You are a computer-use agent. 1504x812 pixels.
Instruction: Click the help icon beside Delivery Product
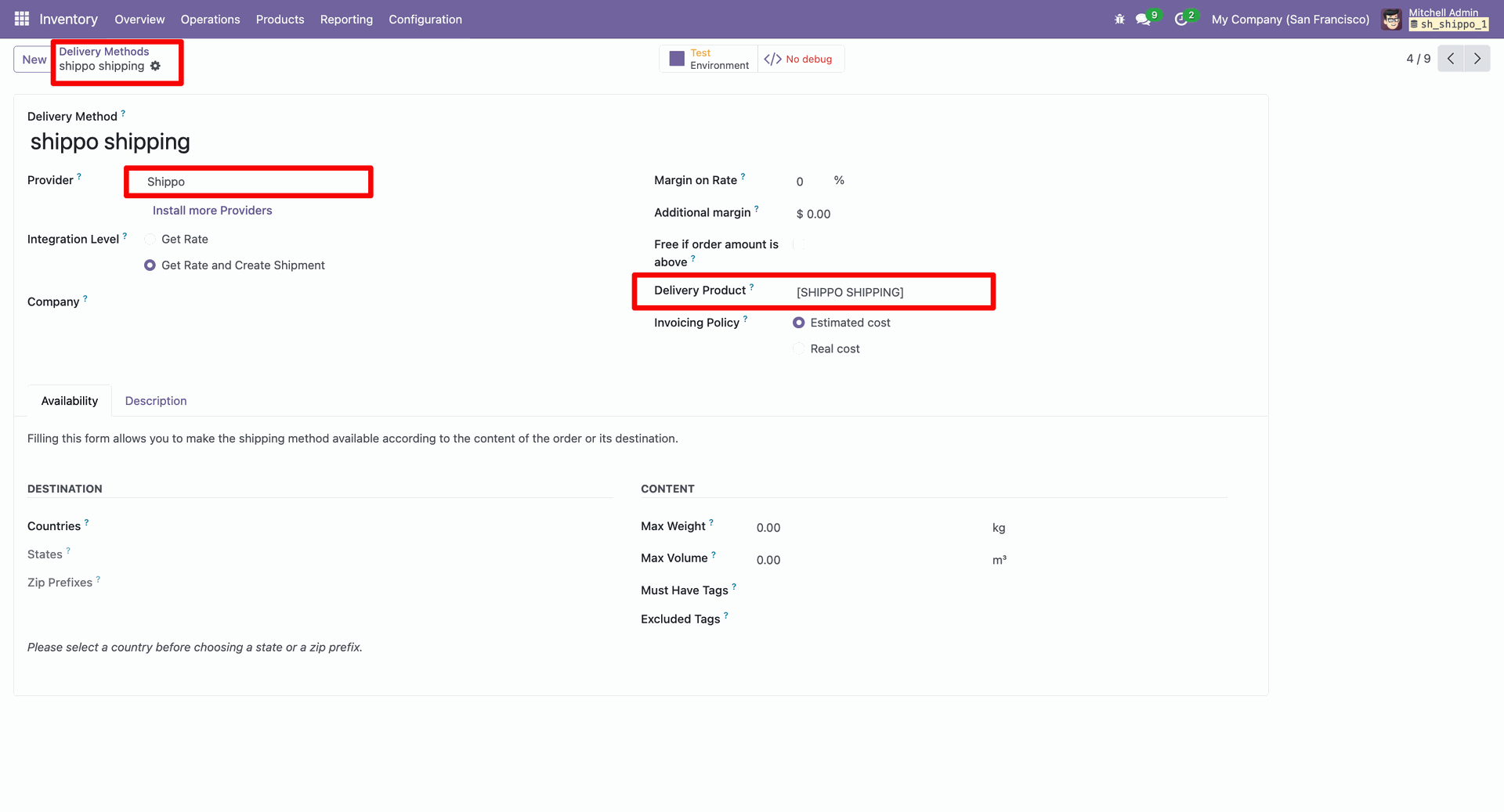click(751, 287)
